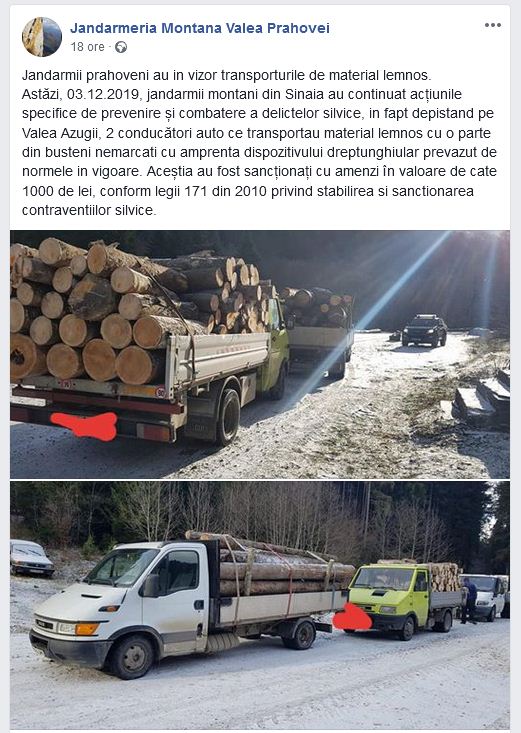Image resolution: width=521 pixels, height=733 pixels.
Task: Open the photo with the white flatbed truck
Action: point(260,605)
